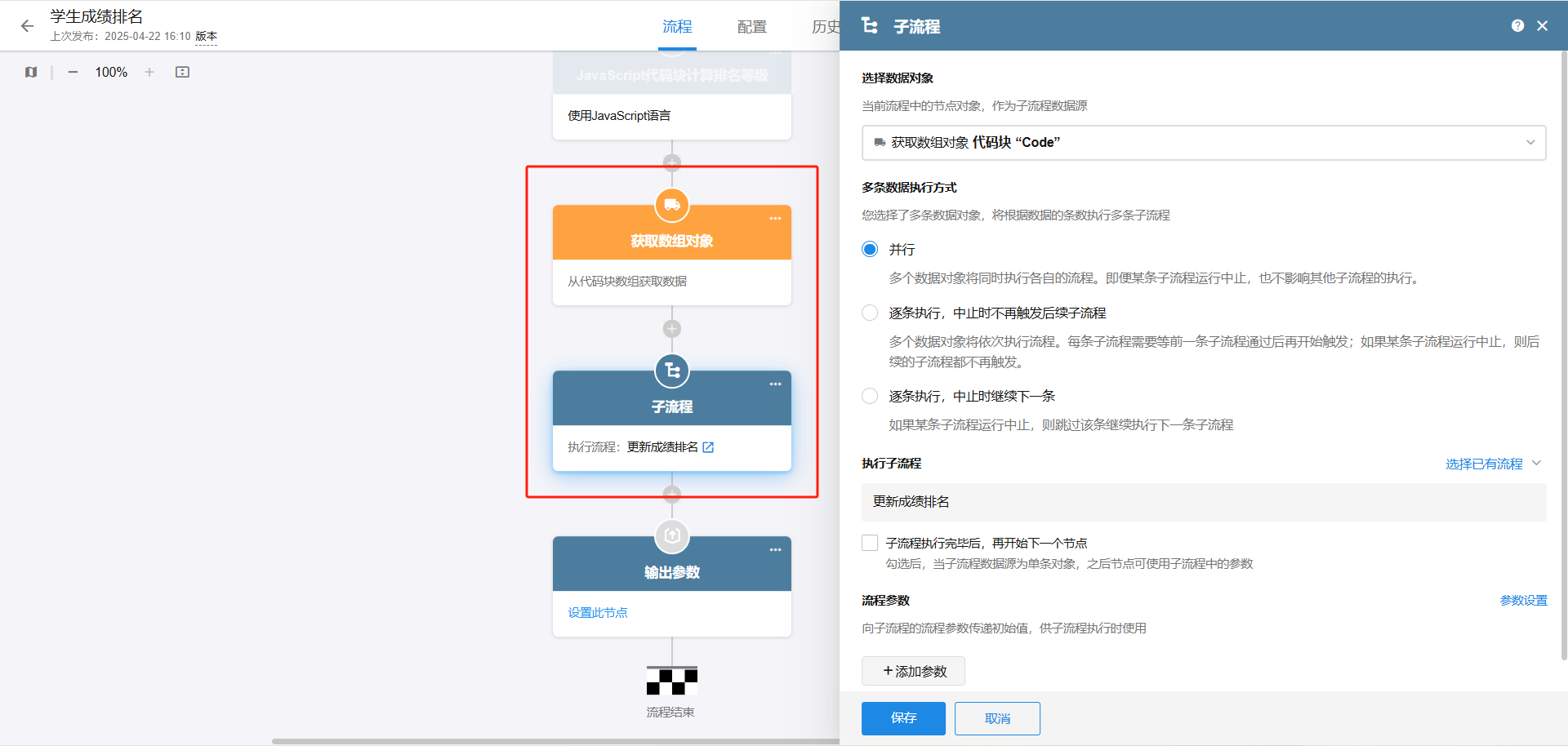
Task: Click the back arrow next to 学生成绩排名
Action: click(27, 26)
